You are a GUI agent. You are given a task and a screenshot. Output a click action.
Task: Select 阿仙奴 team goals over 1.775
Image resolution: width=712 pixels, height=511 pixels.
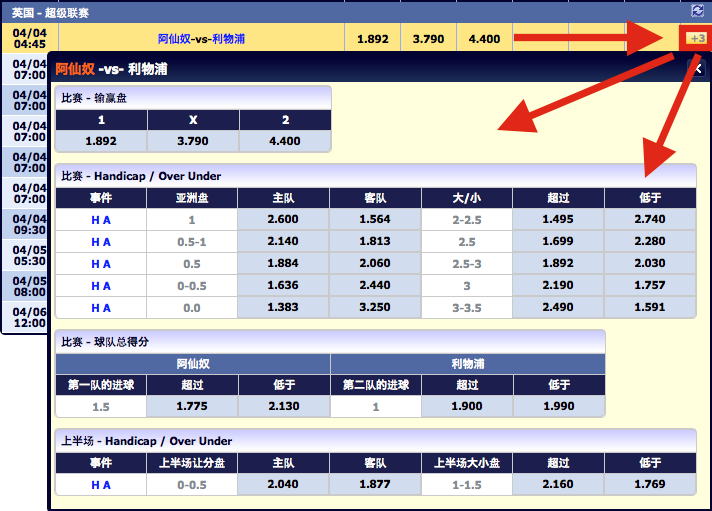192,406
